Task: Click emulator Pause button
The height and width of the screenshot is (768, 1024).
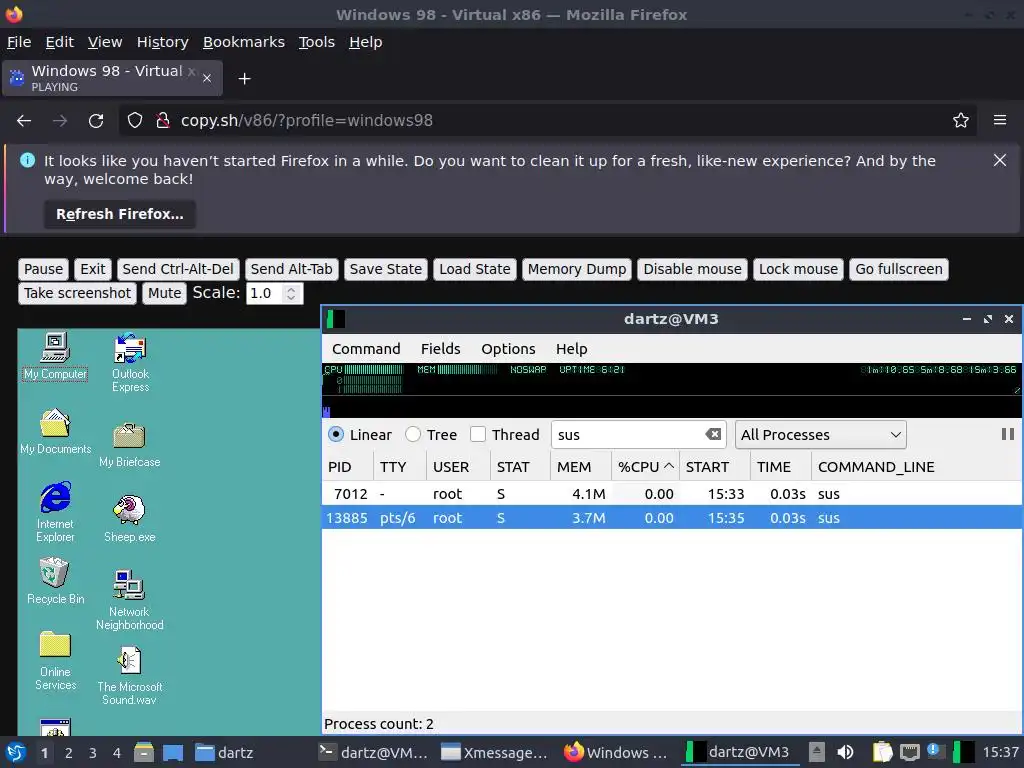Action: (43, 269)
